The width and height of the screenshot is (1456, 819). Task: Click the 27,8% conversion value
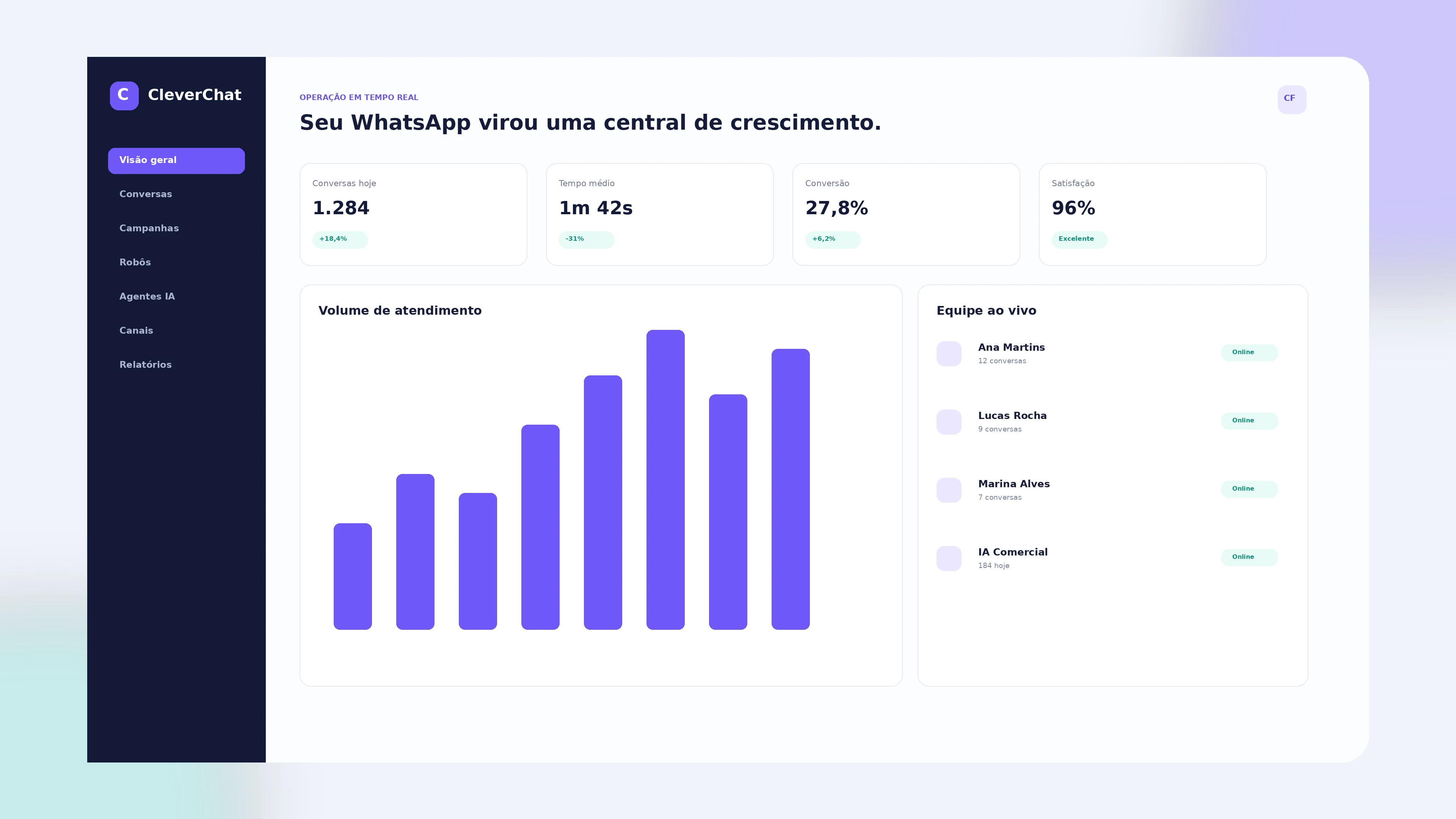tap(836, 209)
